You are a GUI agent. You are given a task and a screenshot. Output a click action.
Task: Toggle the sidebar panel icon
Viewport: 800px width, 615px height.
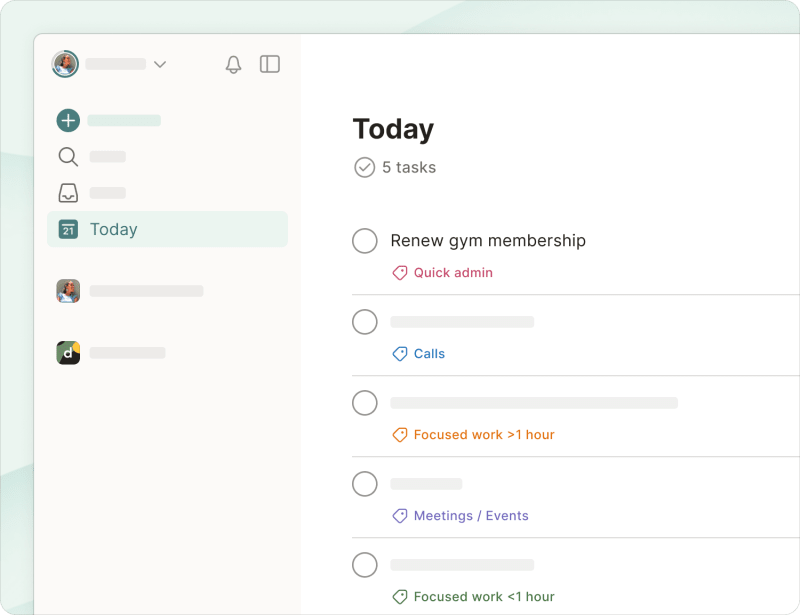(x=270, y=64)
